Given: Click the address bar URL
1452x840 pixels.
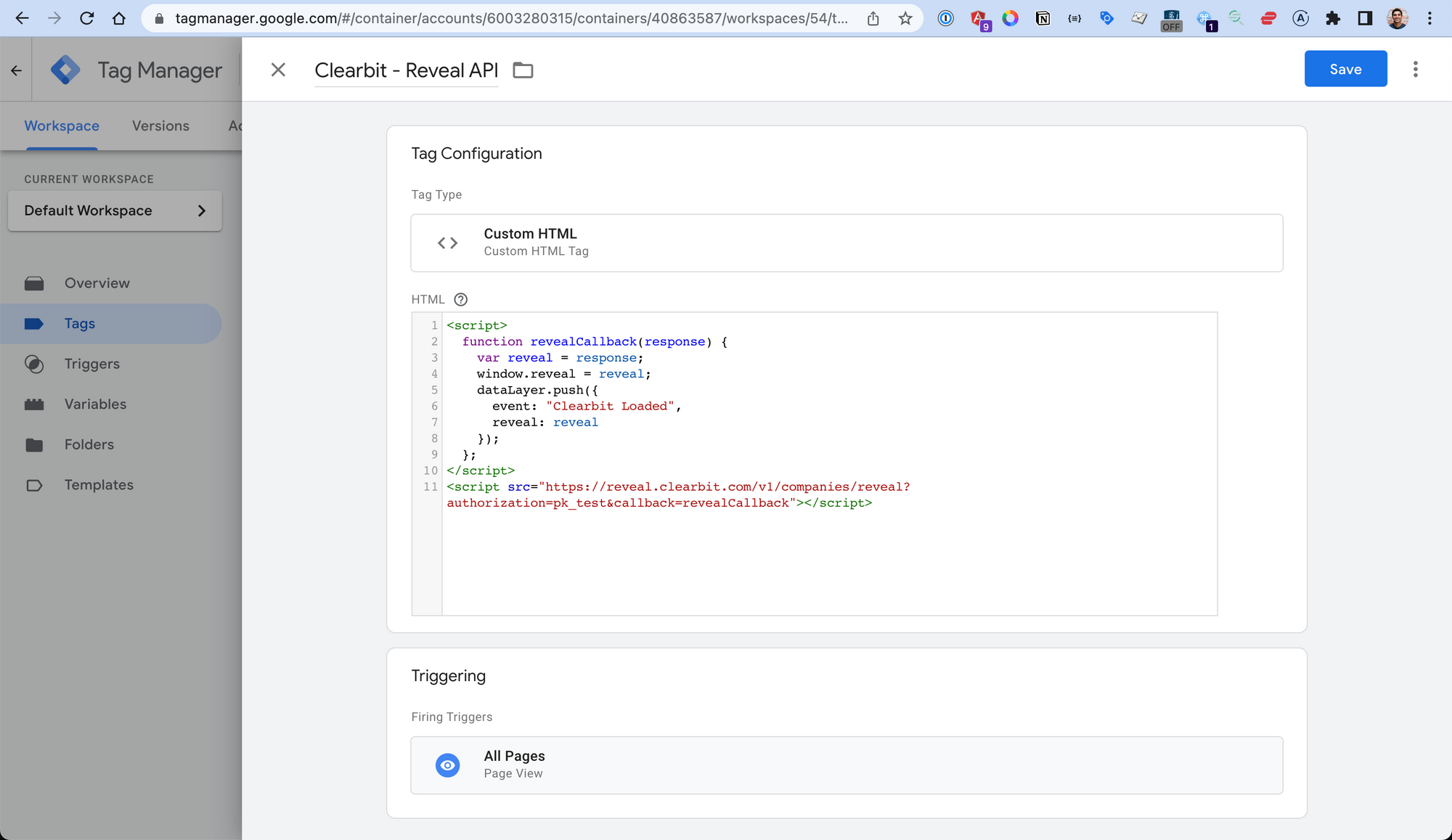Looking at the screenshot, I should click(x=511, y=18).
